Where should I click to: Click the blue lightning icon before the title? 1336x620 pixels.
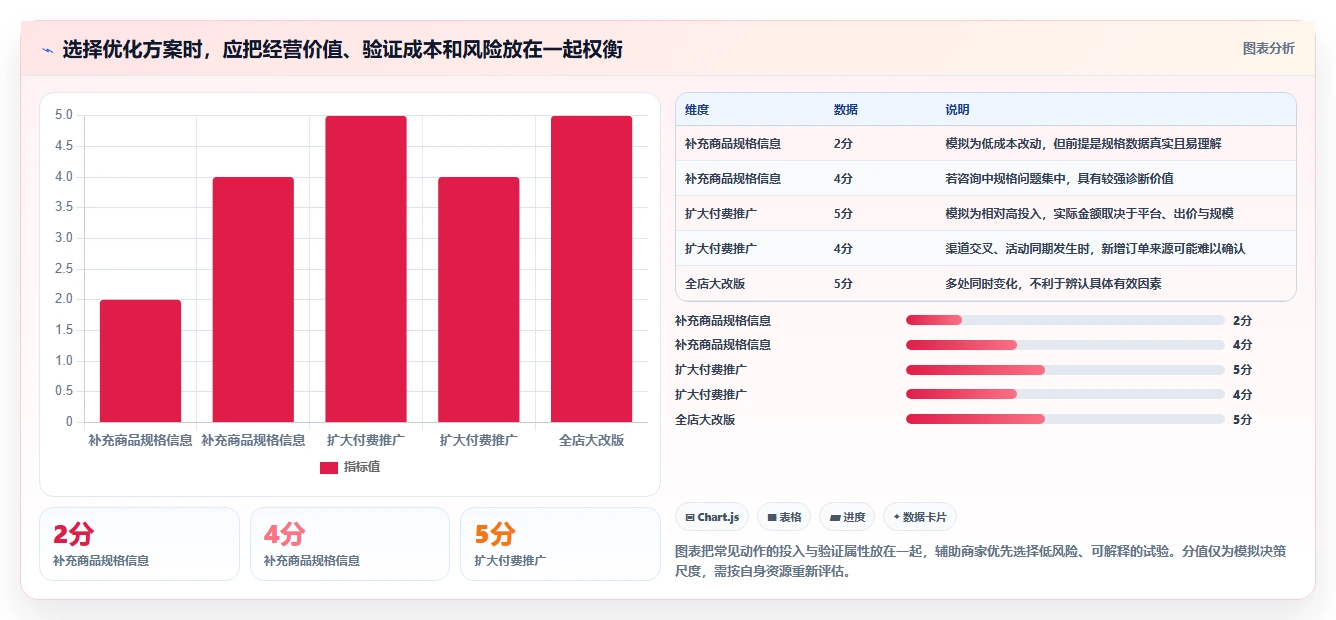[x=47, y=50]
